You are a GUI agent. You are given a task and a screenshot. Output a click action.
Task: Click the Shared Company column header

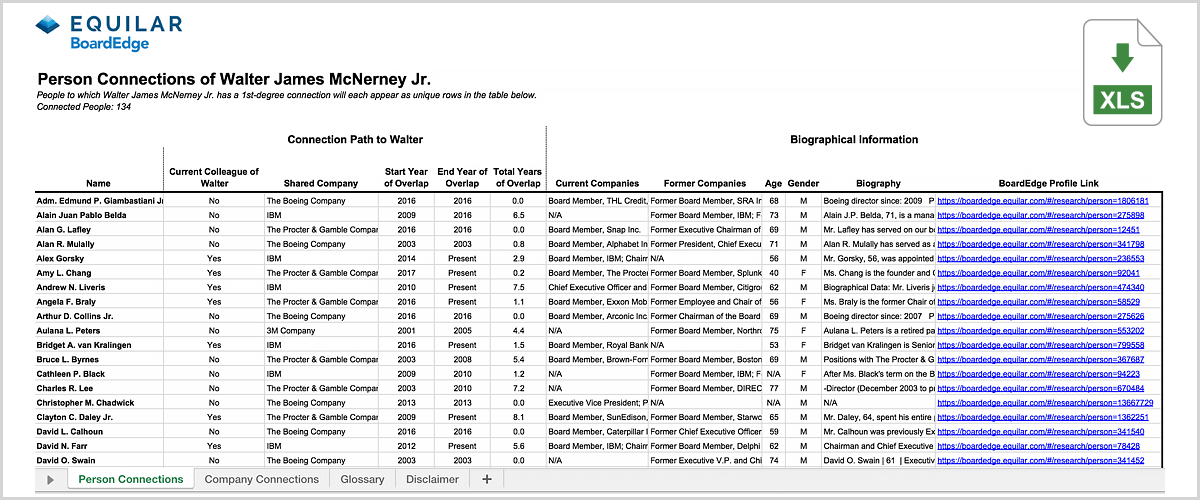(321, 184)
